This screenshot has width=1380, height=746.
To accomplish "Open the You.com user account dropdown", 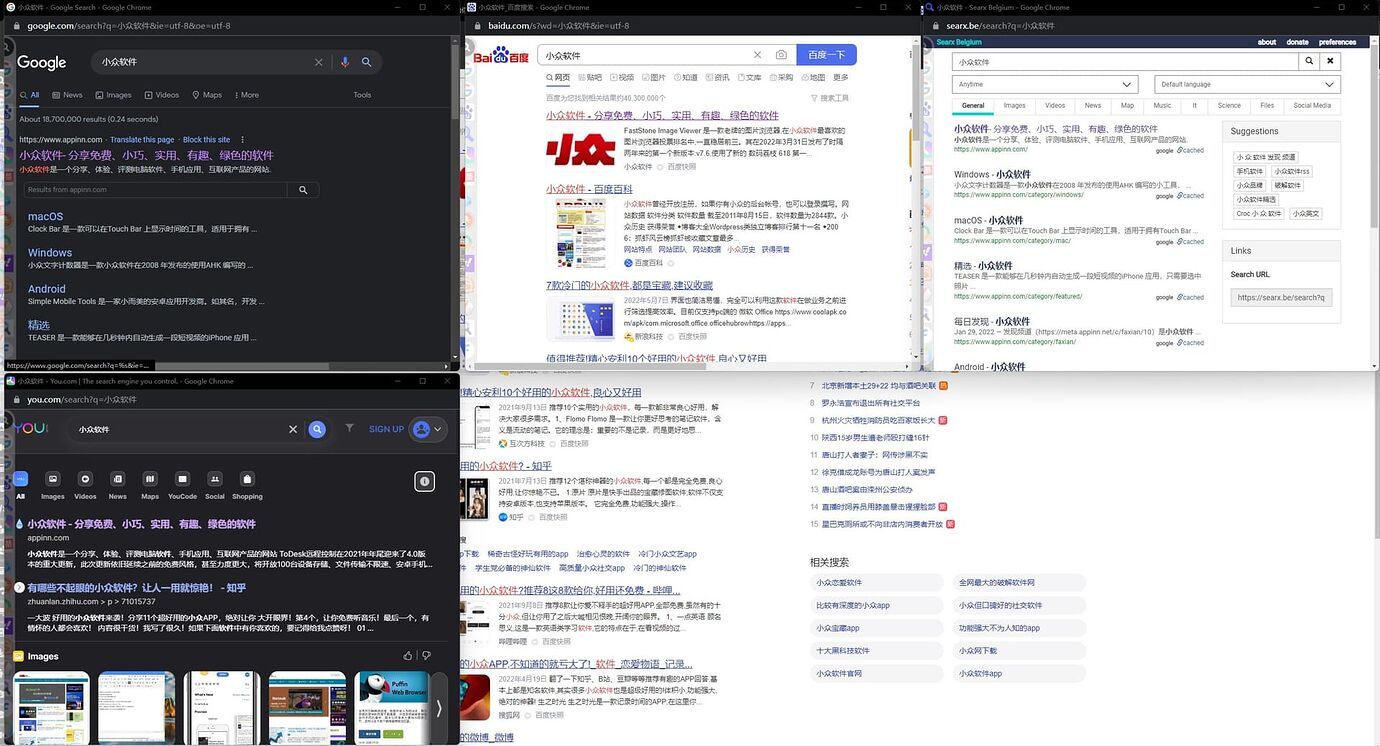I will pyautogui.click(x=428, y=429).
